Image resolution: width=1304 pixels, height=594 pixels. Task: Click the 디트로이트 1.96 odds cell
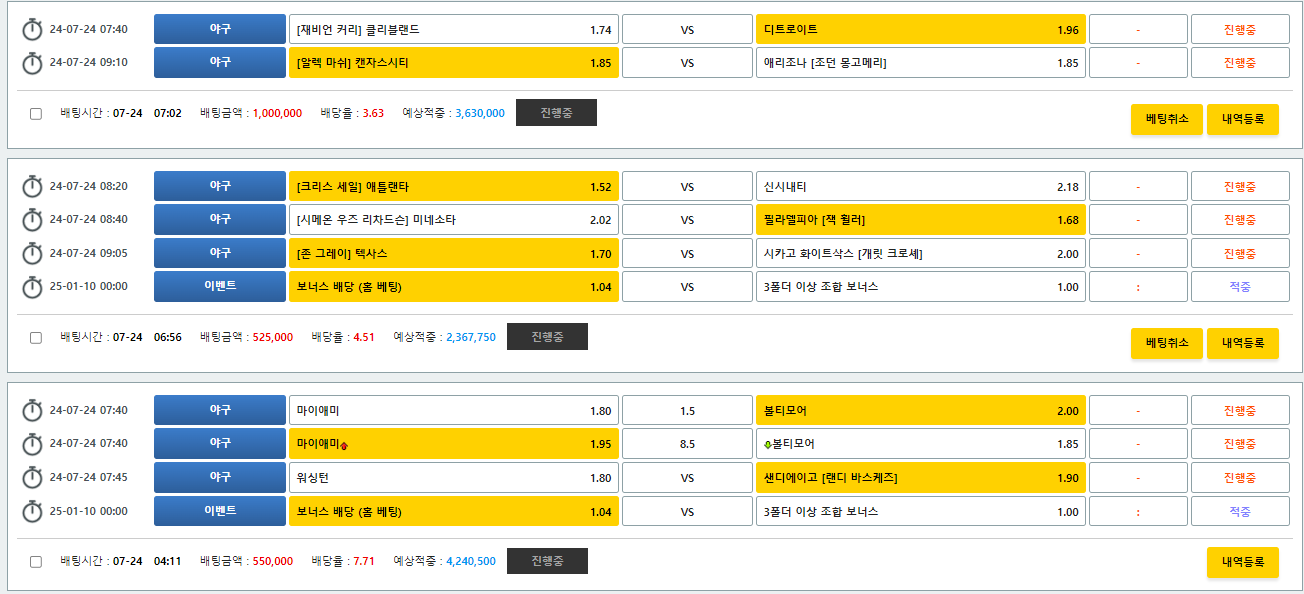point(920,30)
